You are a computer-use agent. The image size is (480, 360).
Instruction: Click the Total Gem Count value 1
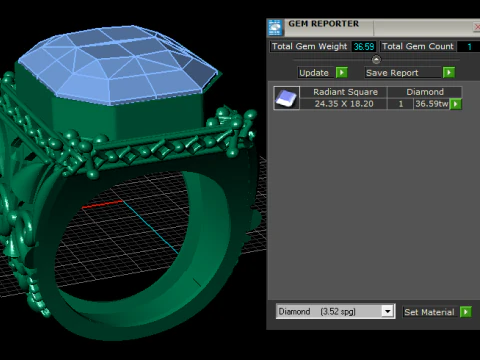[469, 47]
